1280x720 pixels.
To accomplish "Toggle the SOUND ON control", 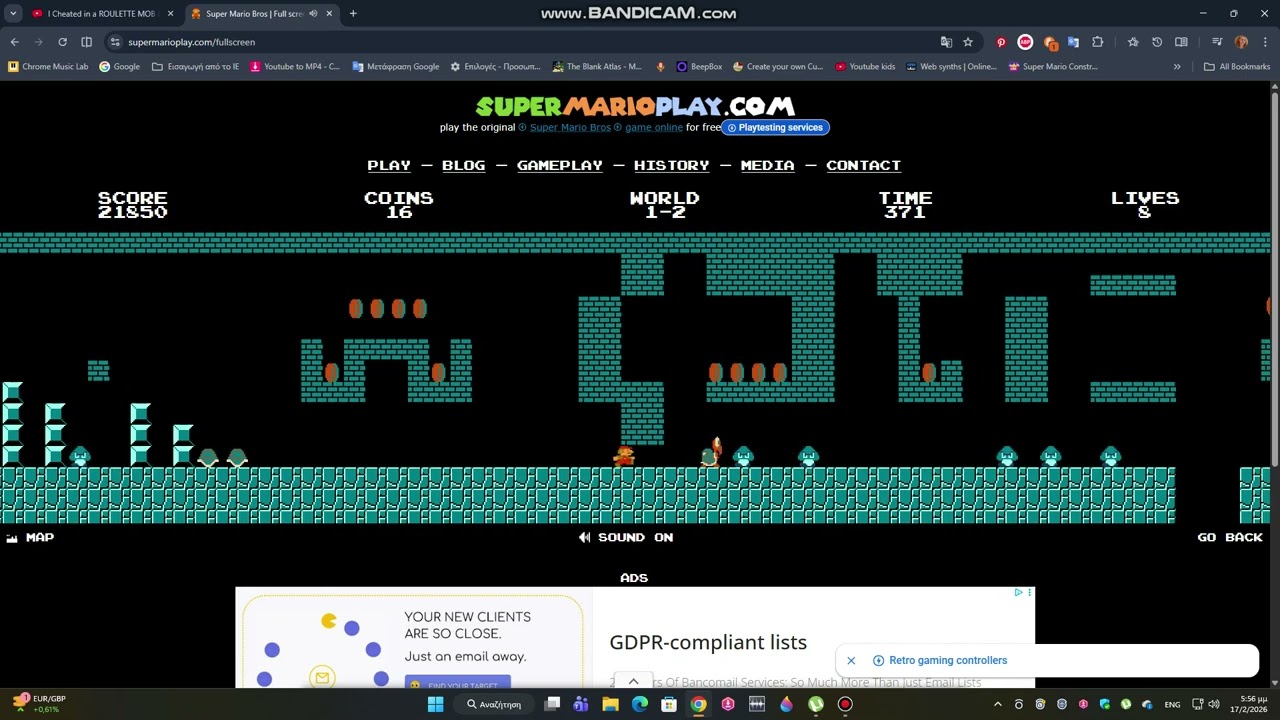I will (x=626, y=537).
